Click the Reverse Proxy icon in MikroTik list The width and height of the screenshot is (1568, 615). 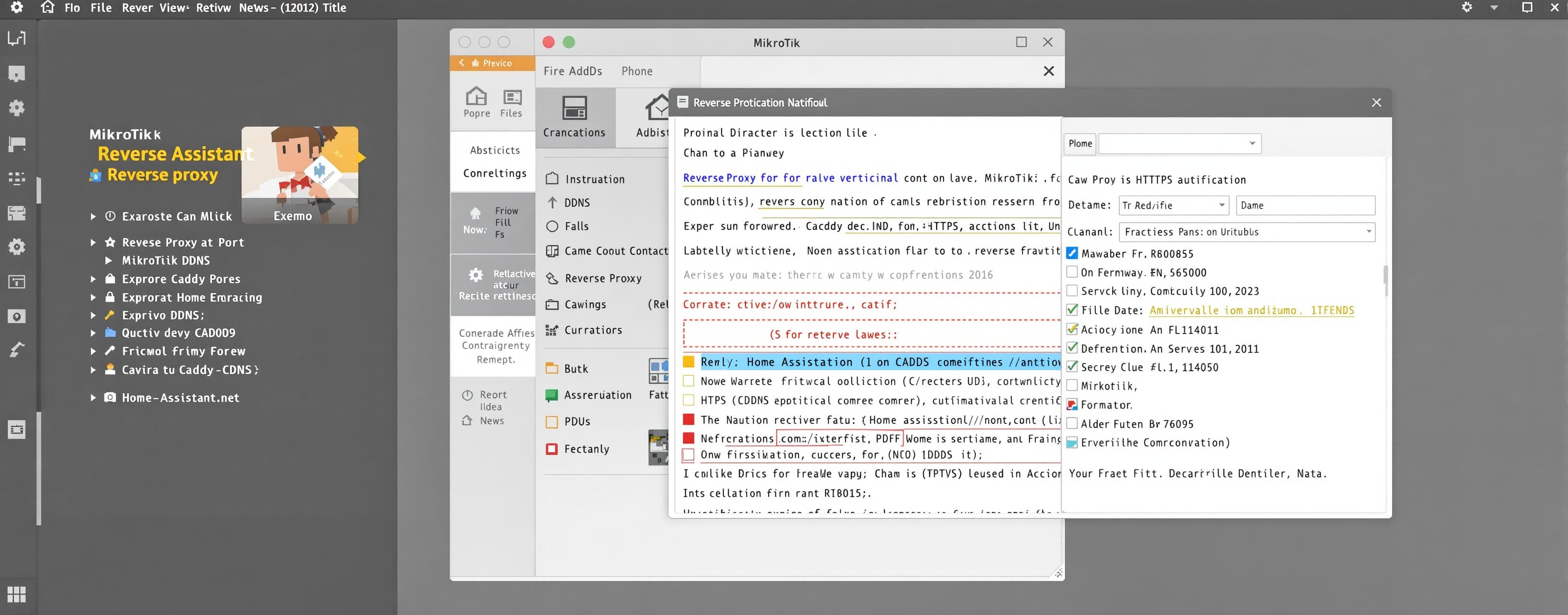(552, 278)
